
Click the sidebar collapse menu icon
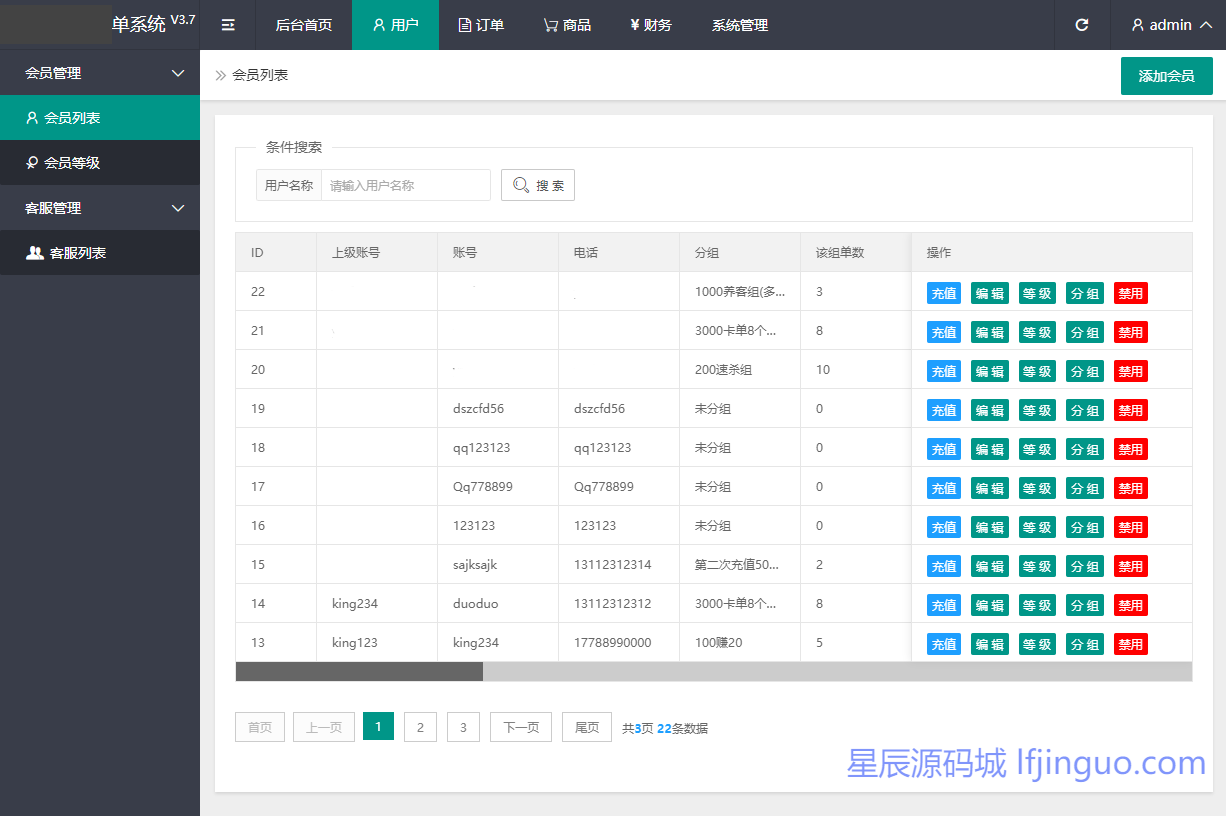(228, 25)
